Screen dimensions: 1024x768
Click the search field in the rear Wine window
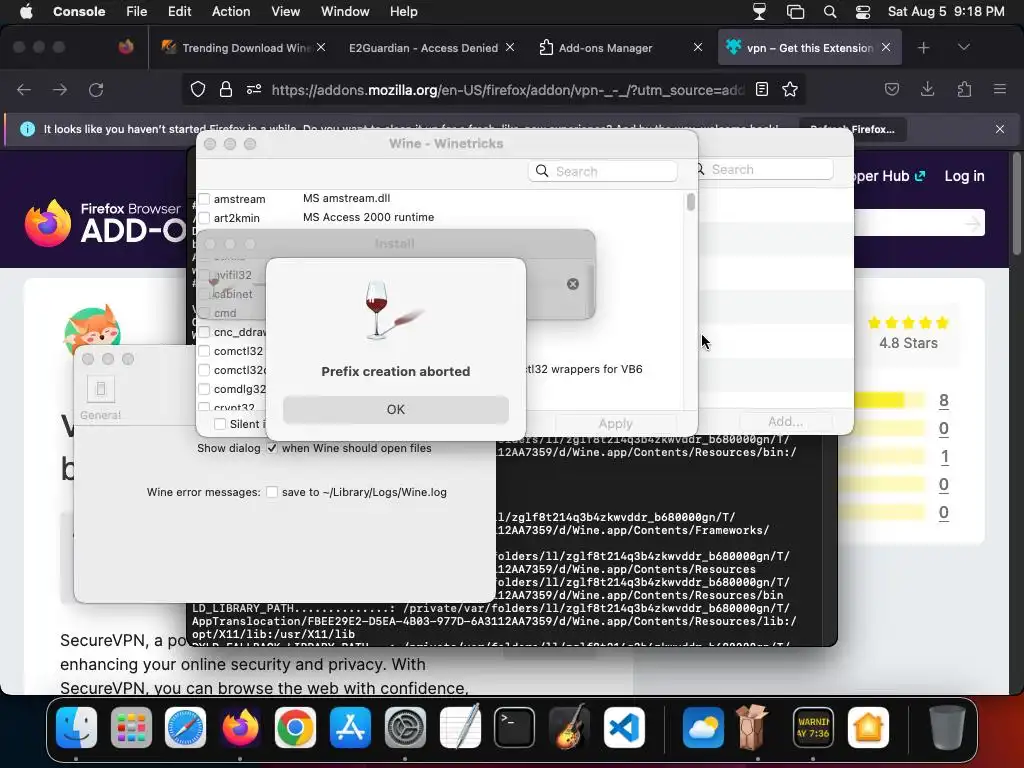click(x=765, y=169)
